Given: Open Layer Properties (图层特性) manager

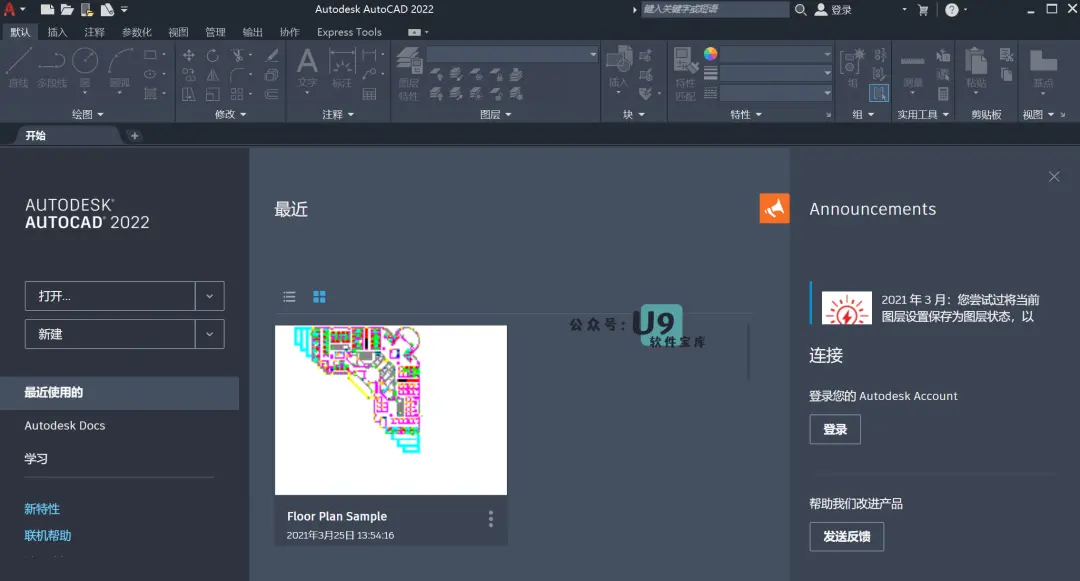Looking at the screenshot, I should pos(409,74).
